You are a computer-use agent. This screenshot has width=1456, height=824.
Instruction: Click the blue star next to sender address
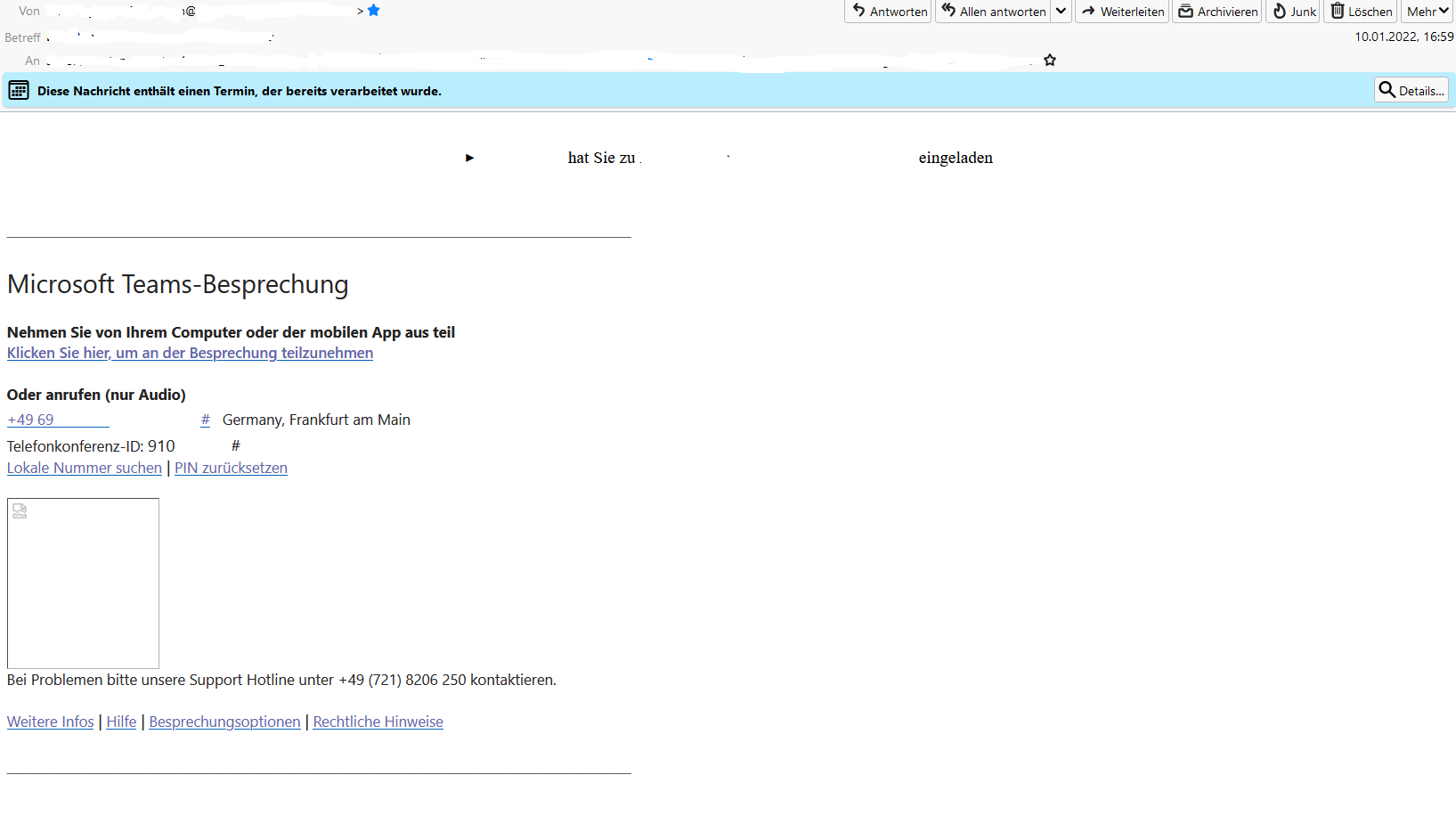tap(374, 11)
